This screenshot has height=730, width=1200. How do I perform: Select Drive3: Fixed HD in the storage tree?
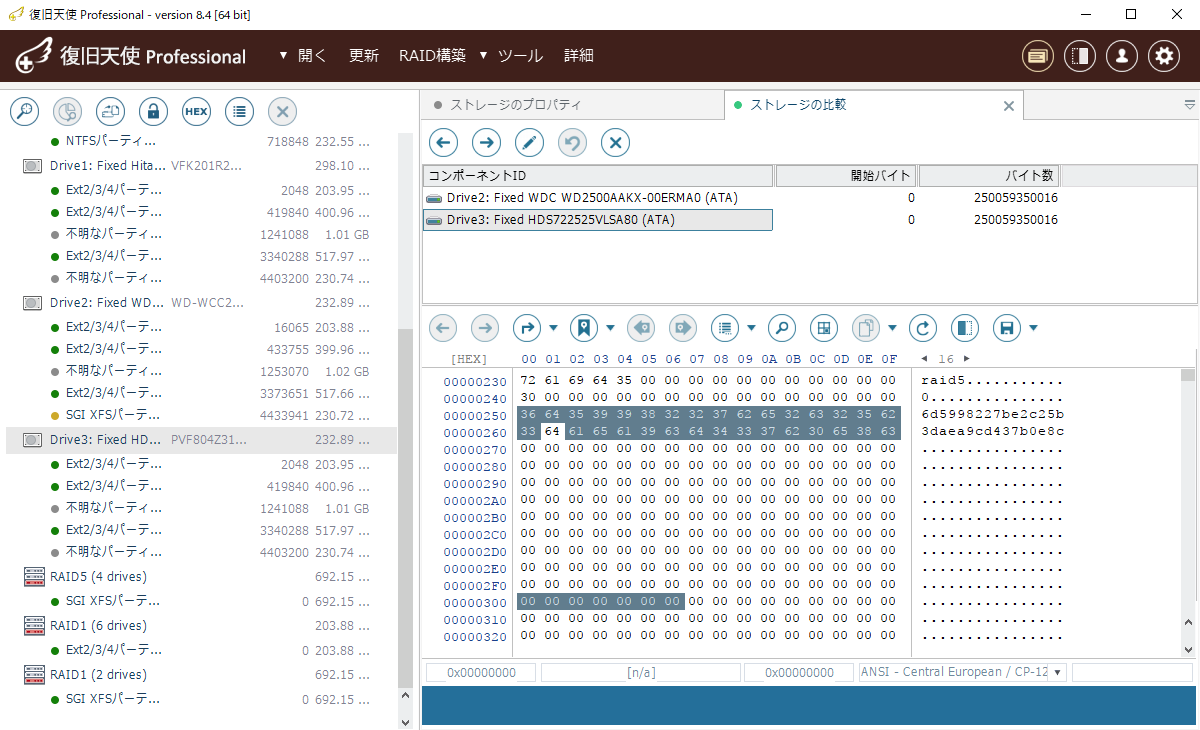(201, 439)
